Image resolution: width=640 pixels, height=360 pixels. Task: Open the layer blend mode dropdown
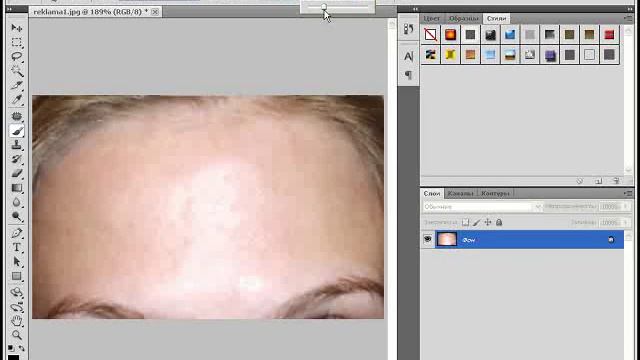point(482,207)
